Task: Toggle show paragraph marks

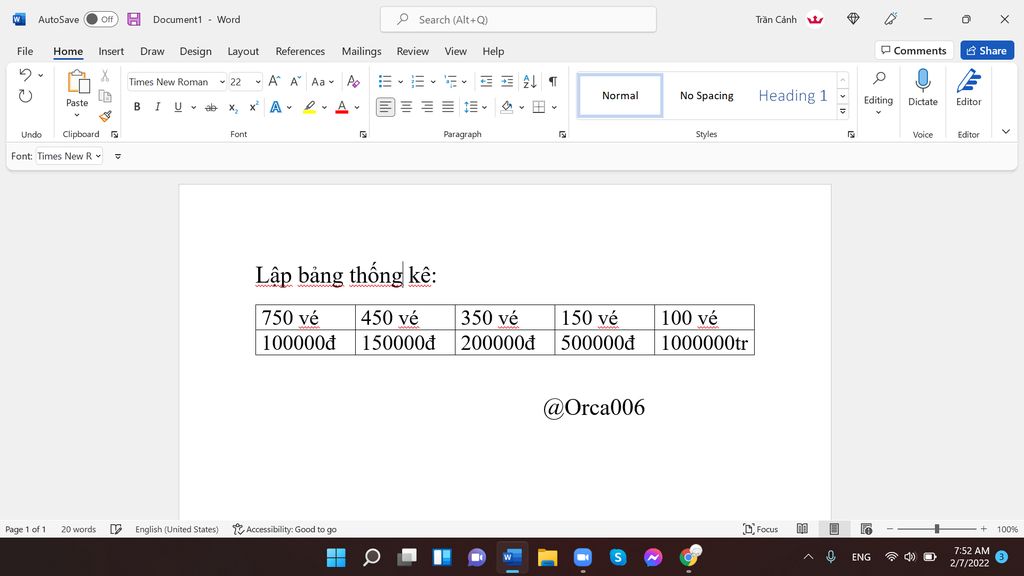Action: [553, 81]
